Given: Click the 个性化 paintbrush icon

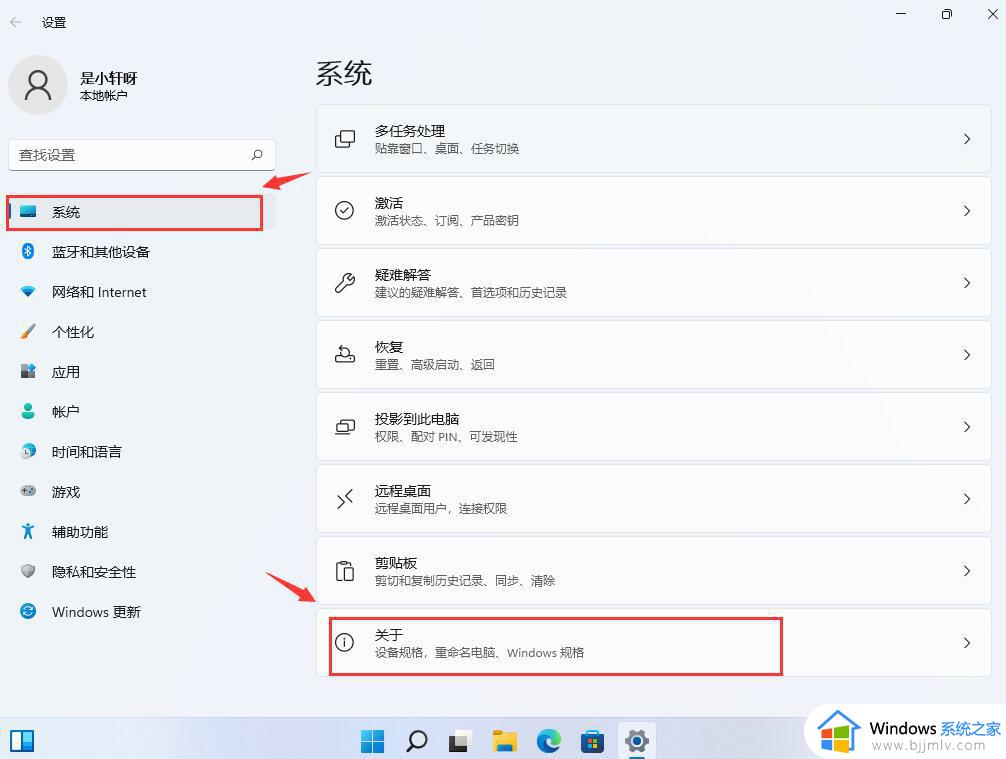Looking at the screenshot, I should point(28,331).
